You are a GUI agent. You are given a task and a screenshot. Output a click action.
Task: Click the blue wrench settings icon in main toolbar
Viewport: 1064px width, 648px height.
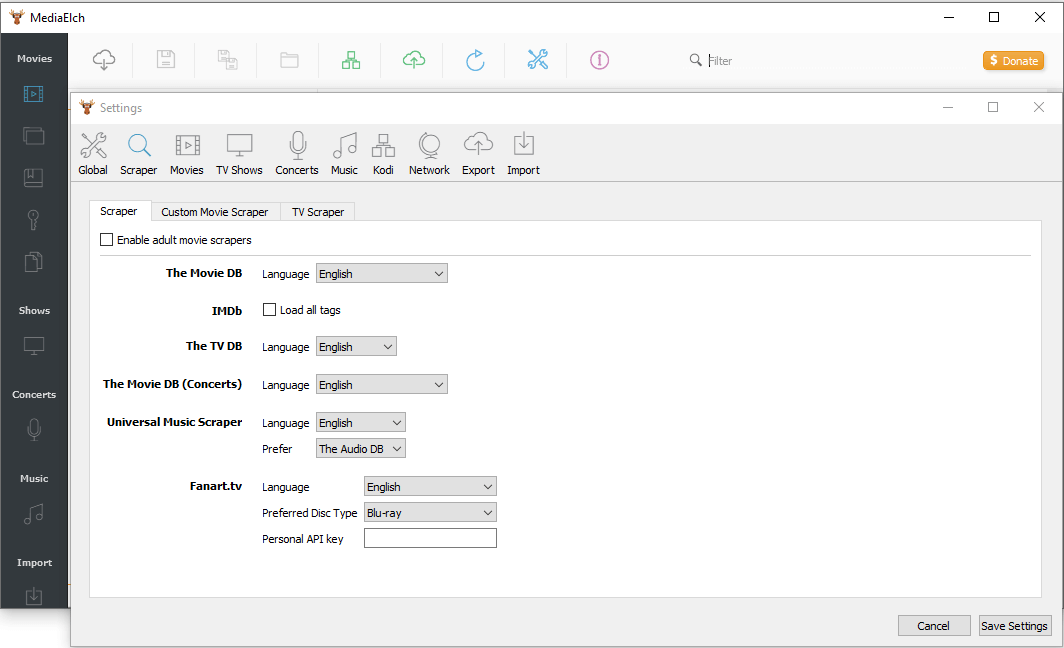pos(537,60)
